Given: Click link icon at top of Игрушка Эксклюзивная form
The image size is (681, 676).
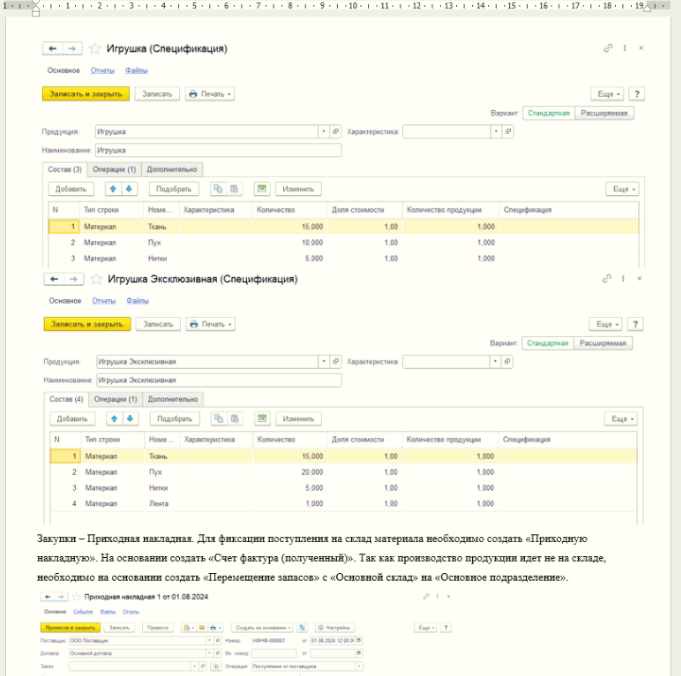Looking at the screenshot, I should 607,279.
